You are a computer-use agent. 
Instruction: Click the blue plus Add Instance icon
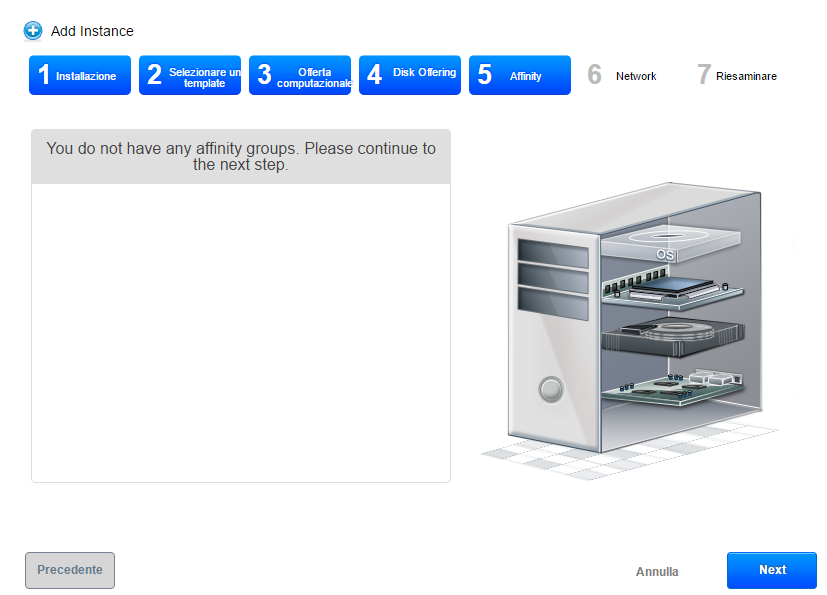pos(33,31)
